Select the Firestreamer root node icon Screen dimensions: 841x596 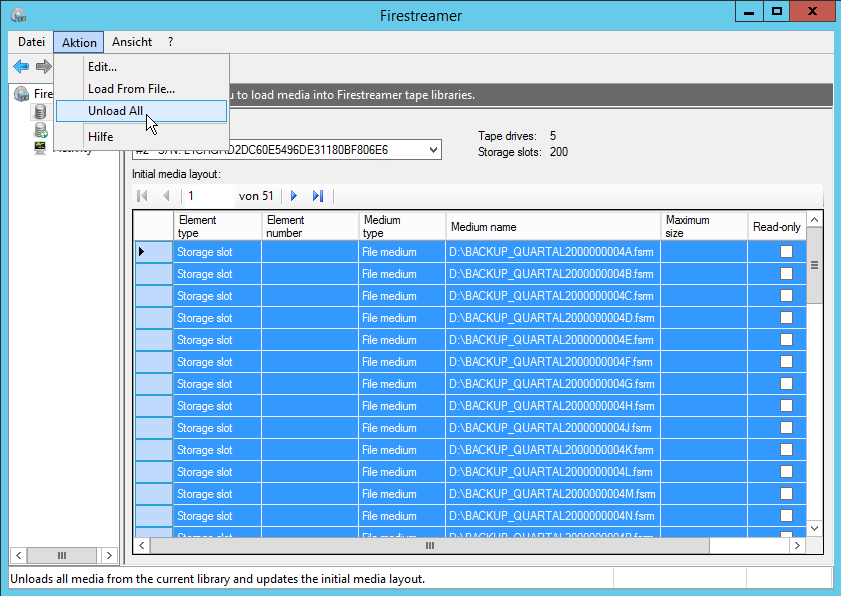coord(22,94)
